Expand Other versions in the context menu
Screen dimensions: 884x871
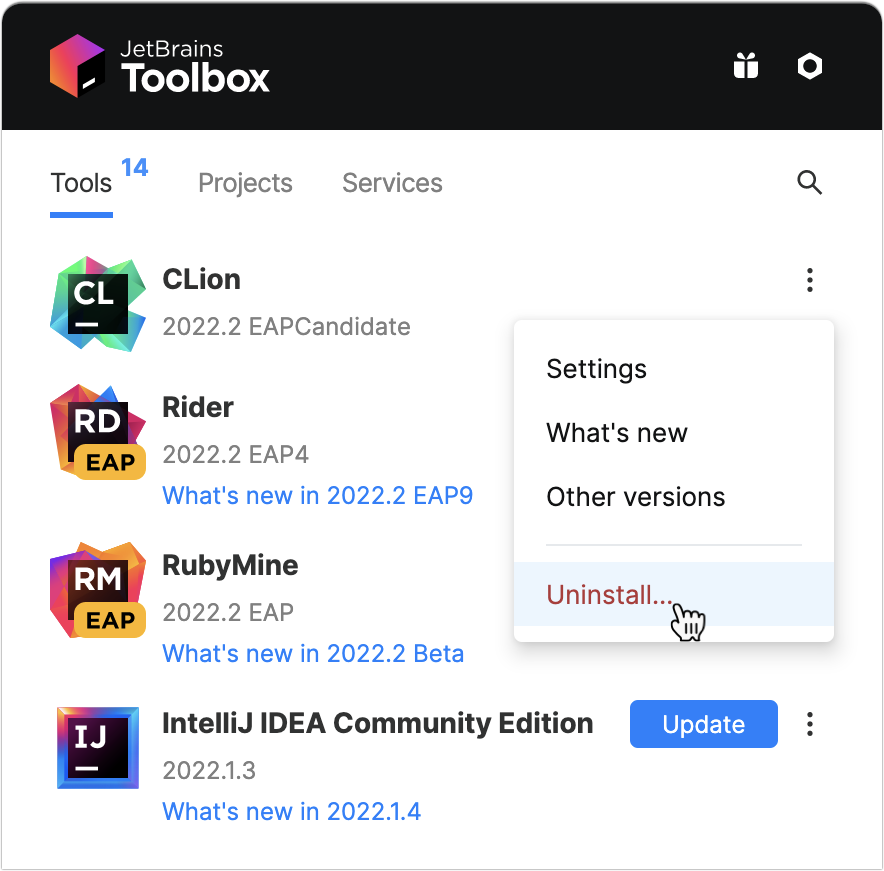635,497
